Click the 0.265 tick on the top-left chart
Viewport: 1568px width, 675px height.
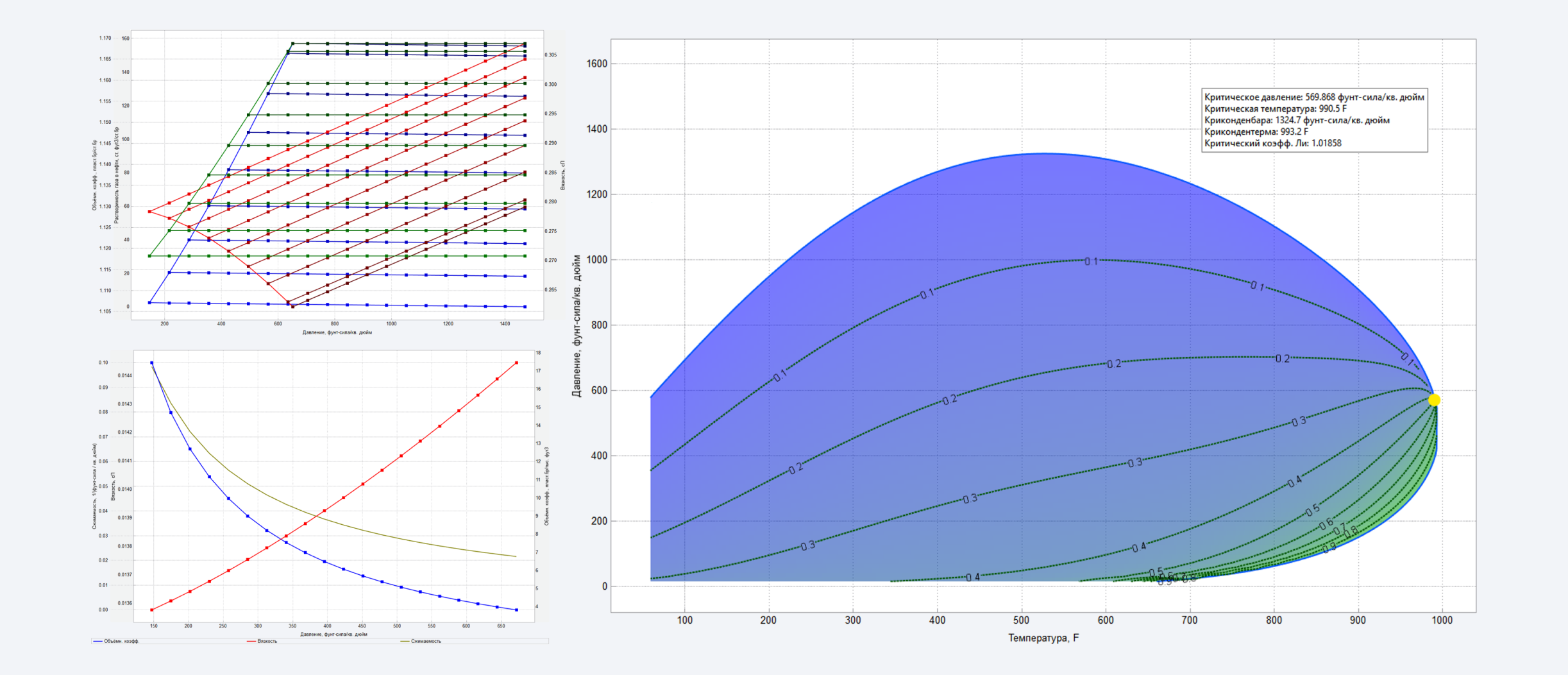tap(551, 290)
